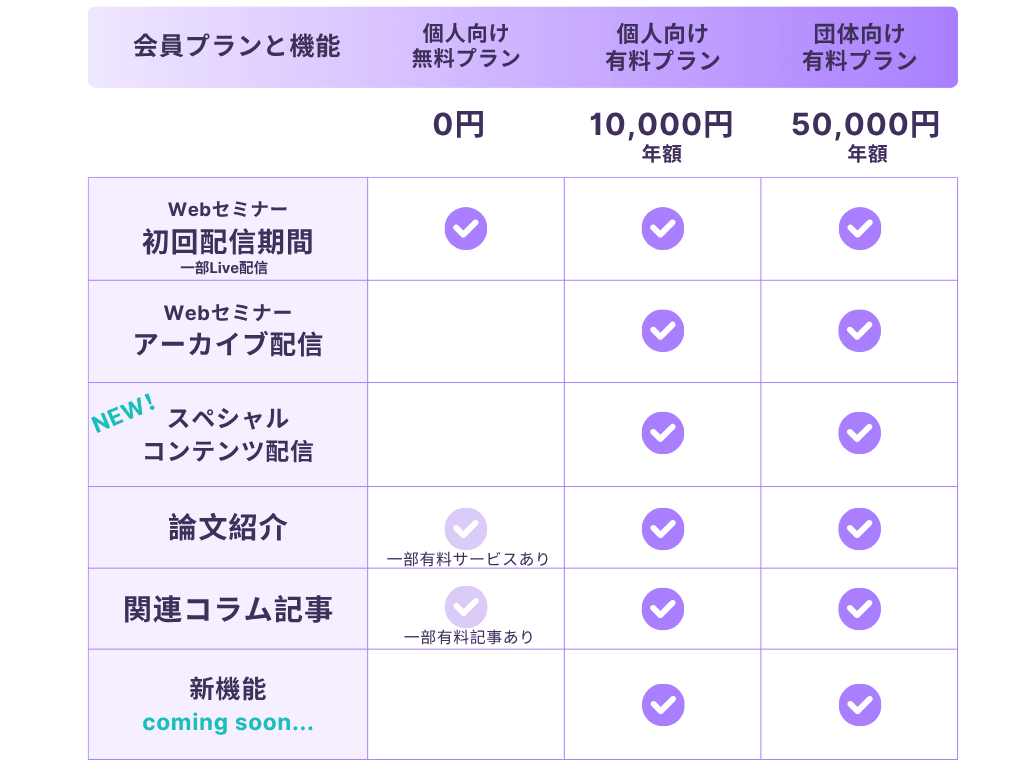Click faded free plan checkmark for 論文紹介
This screenshot has height=768, width=1024.
pos(466,528)
